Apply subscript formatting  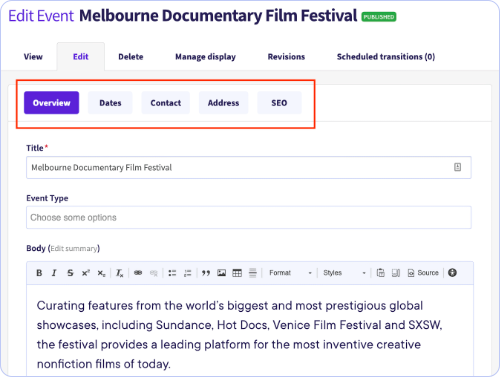pos(101,273)
